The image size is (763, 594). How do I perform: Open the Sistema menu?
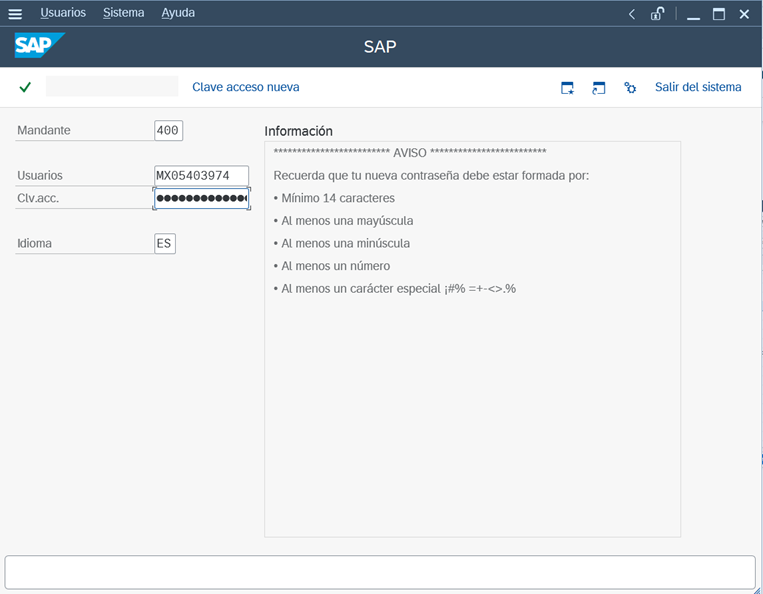(x=124, y=13)
